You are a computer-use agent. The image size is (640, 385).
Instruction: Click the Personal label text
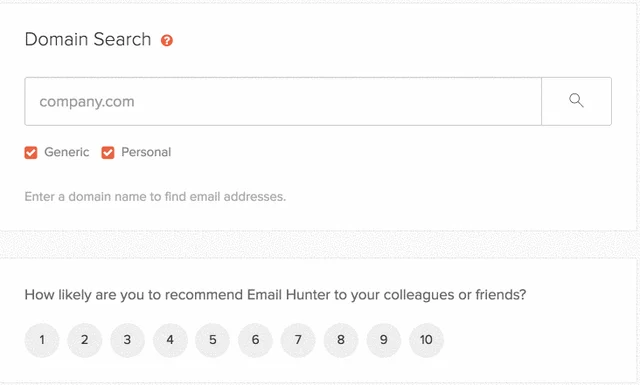point(146,152)
